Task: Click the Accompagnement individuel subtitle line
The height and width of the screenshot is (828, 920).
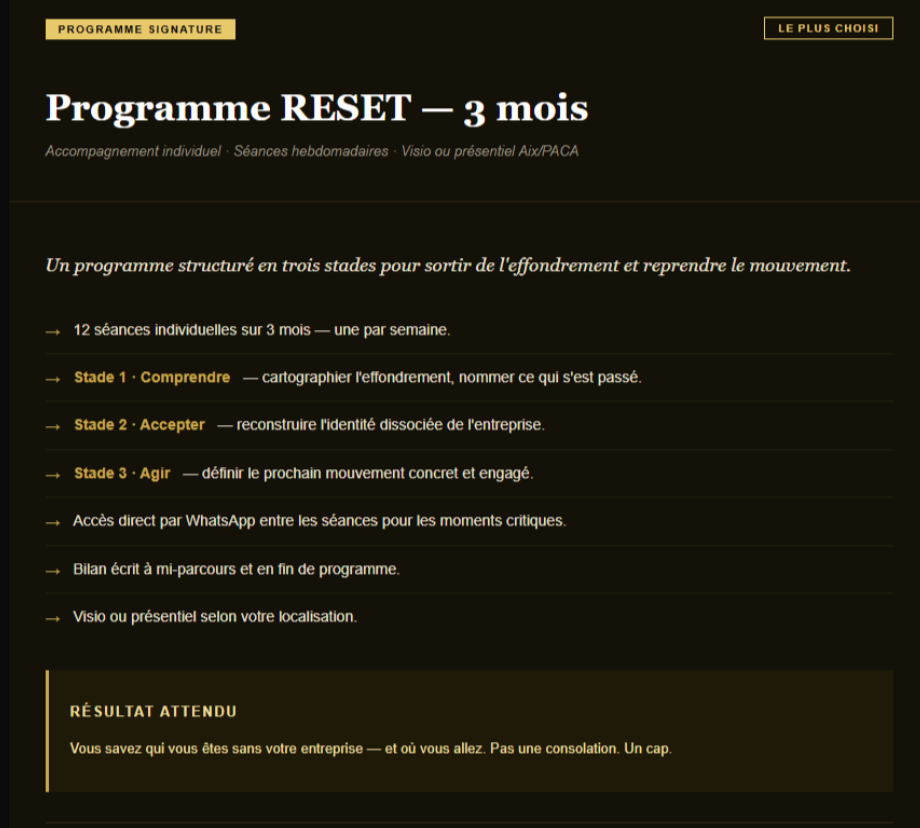Action: click(x=311, y=151)
